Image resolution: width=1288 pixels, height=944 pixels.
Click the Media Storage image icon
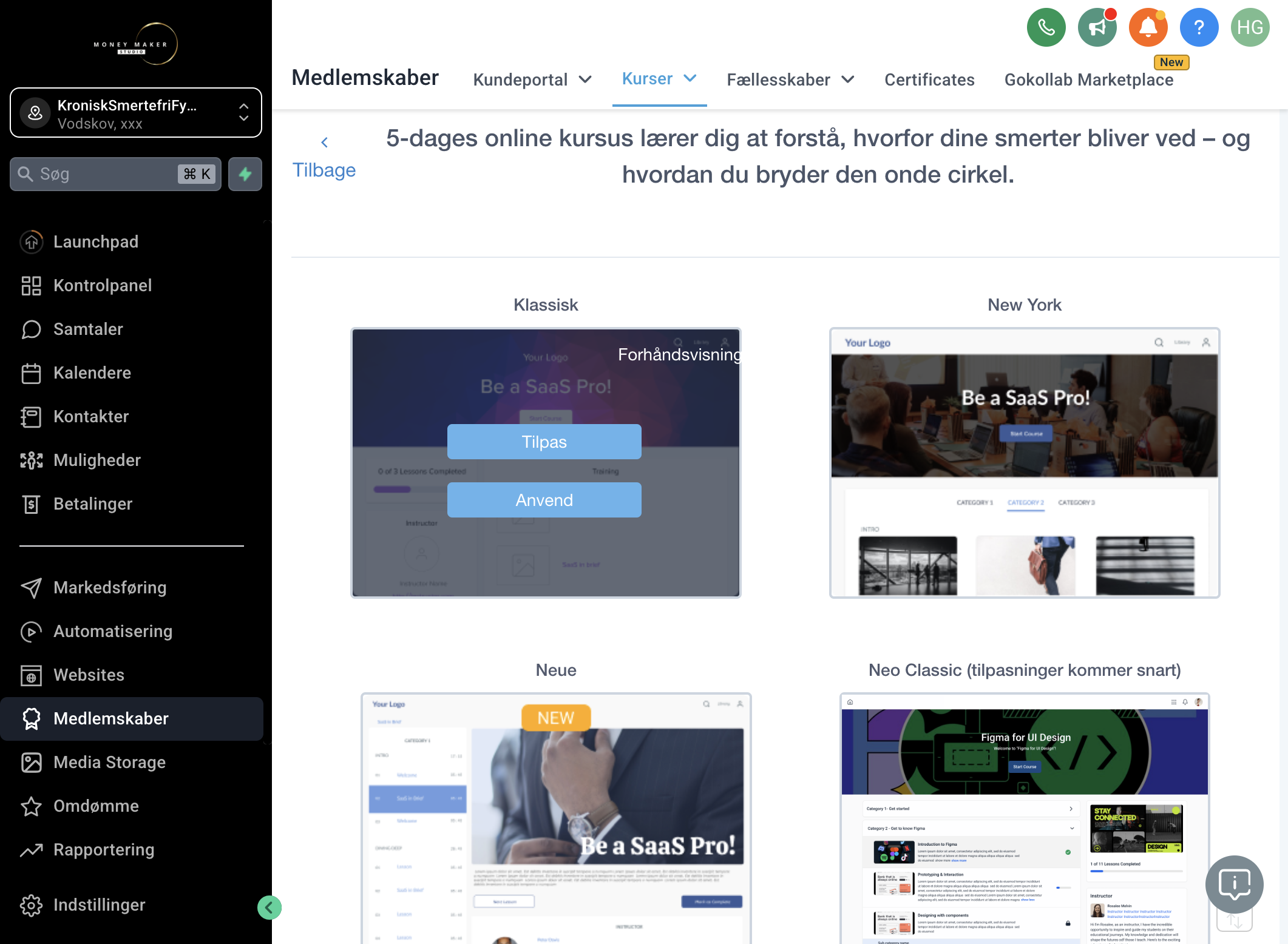pos(31,762)
